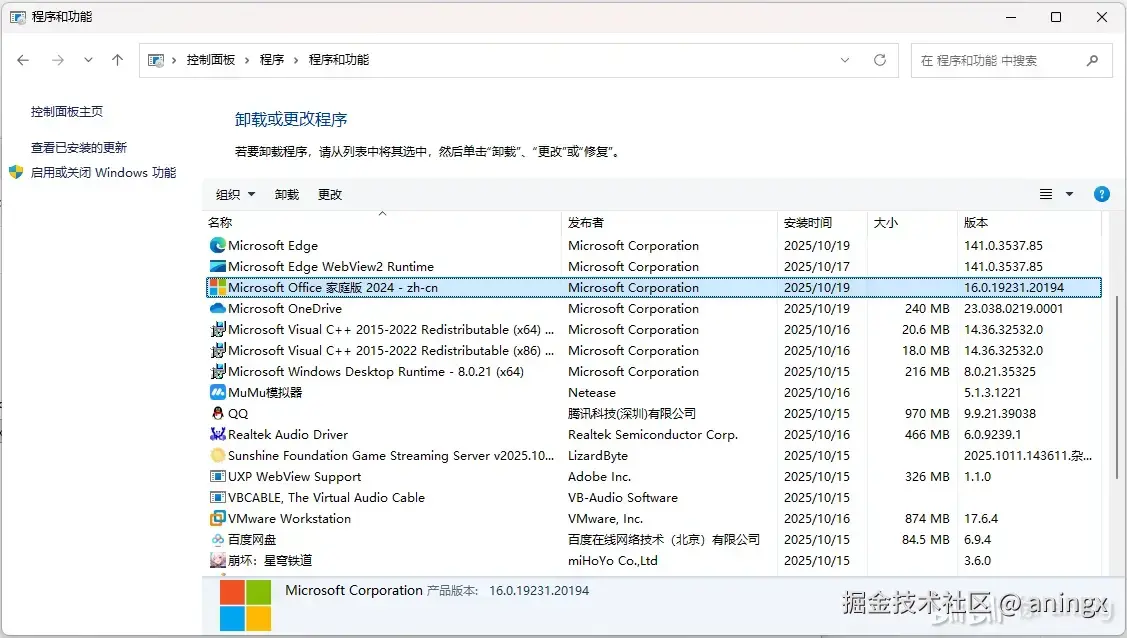Select the 百度网盘 program icon
1127x638 pixels.
pyautogui.click(x=219, y=540)
